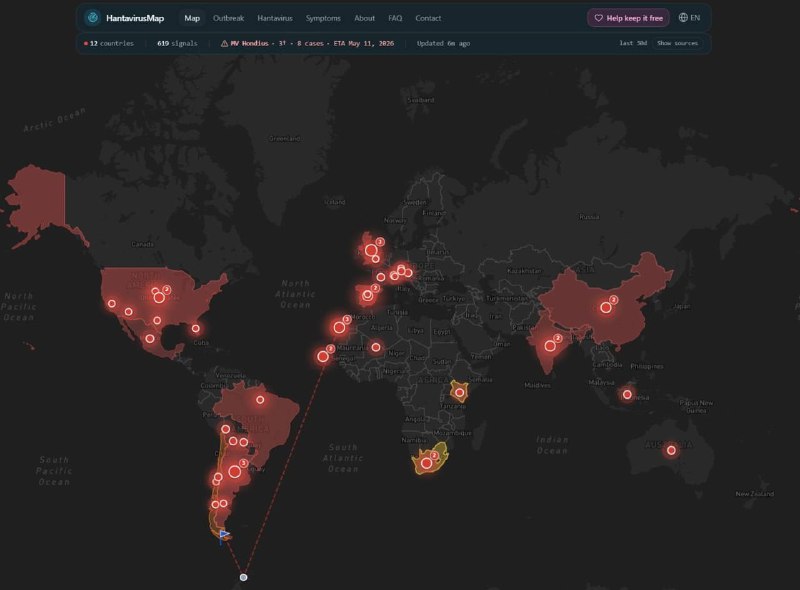Select the India cluster marker

[x=550, y=346]
